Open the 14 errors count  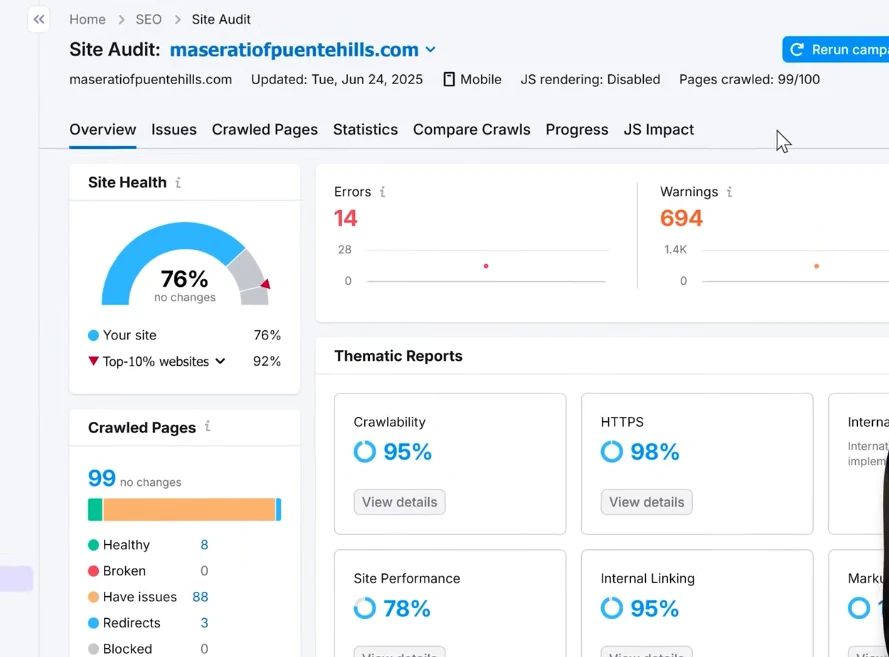pyautogui.click(x=346, y=218)
